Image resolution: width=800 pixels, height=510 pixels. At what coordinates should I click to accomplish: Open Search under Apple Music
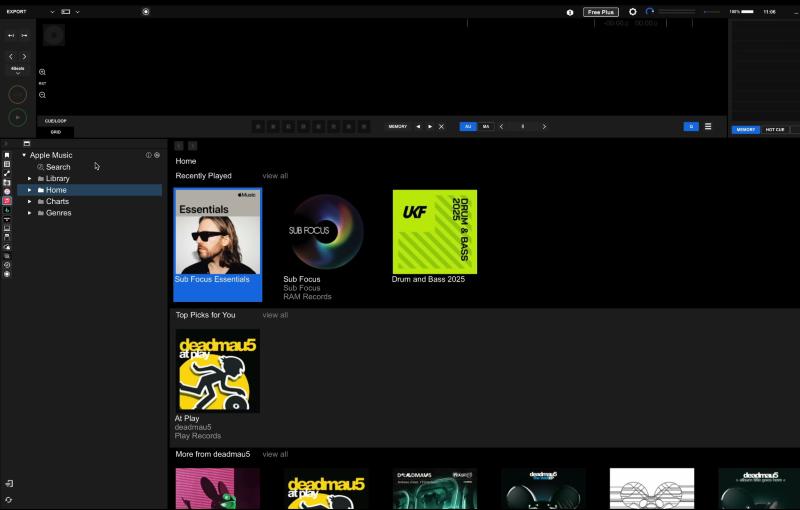pyautogui.click(x=58, y=167)
